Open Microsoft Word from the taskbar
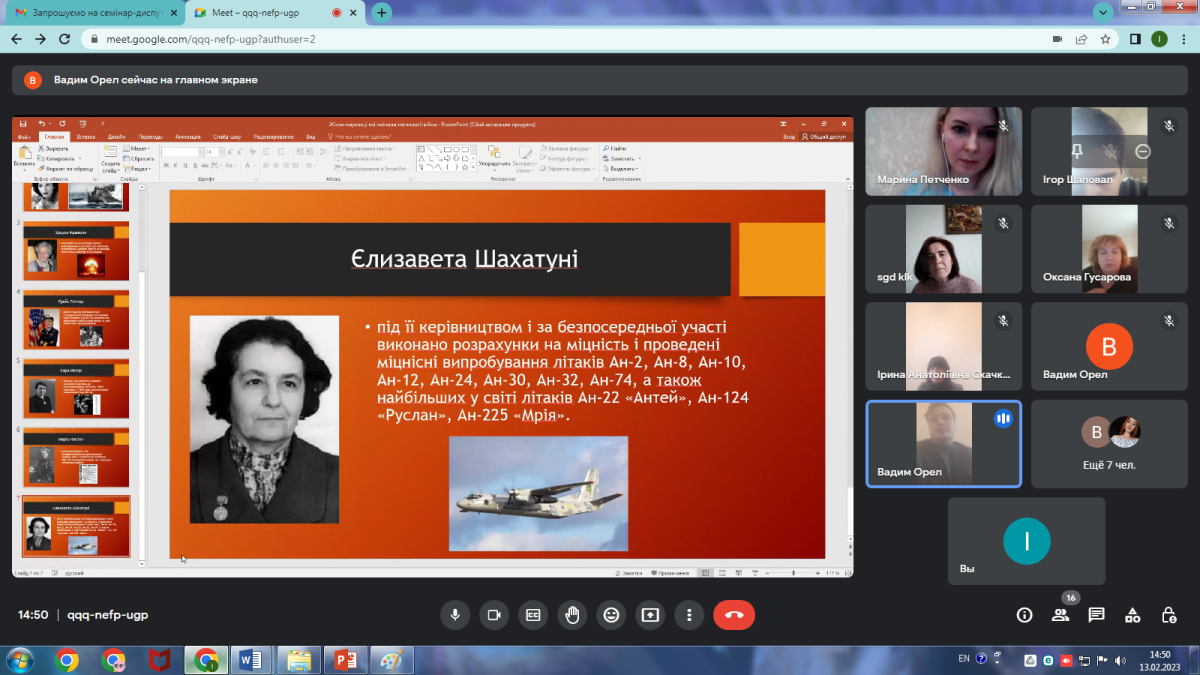Image resolution: width=1200 pixels, height=675 pixels. [x=250, y=660]
